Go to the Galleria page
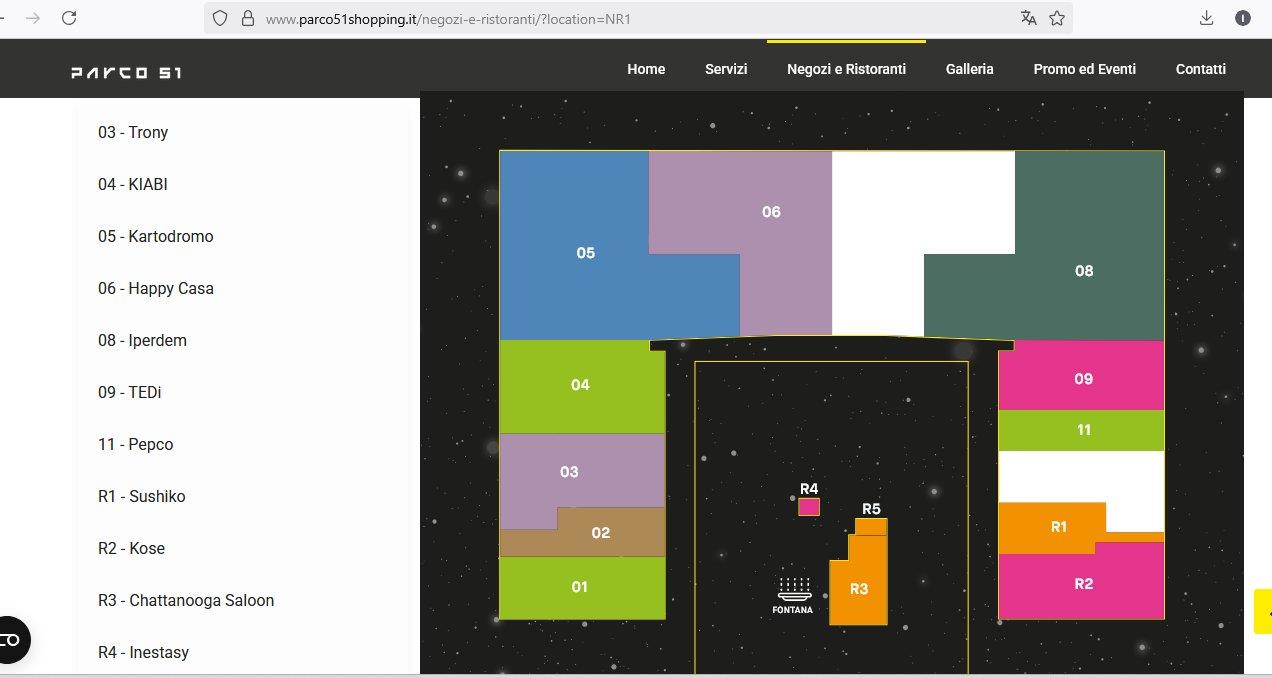 pos(969,69)
